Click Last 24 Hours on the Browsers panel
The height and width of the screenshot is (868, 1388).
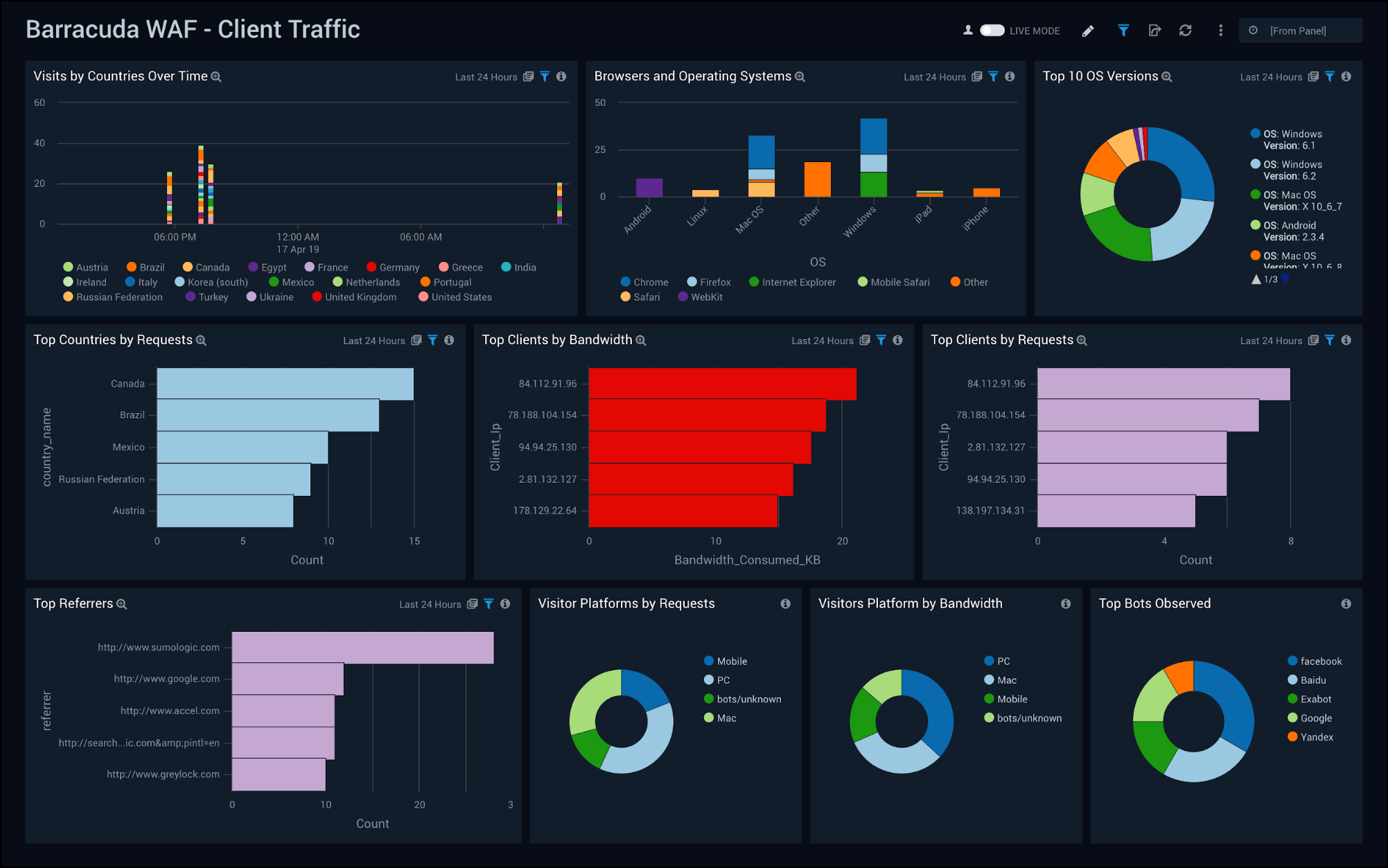coord(935,77)
